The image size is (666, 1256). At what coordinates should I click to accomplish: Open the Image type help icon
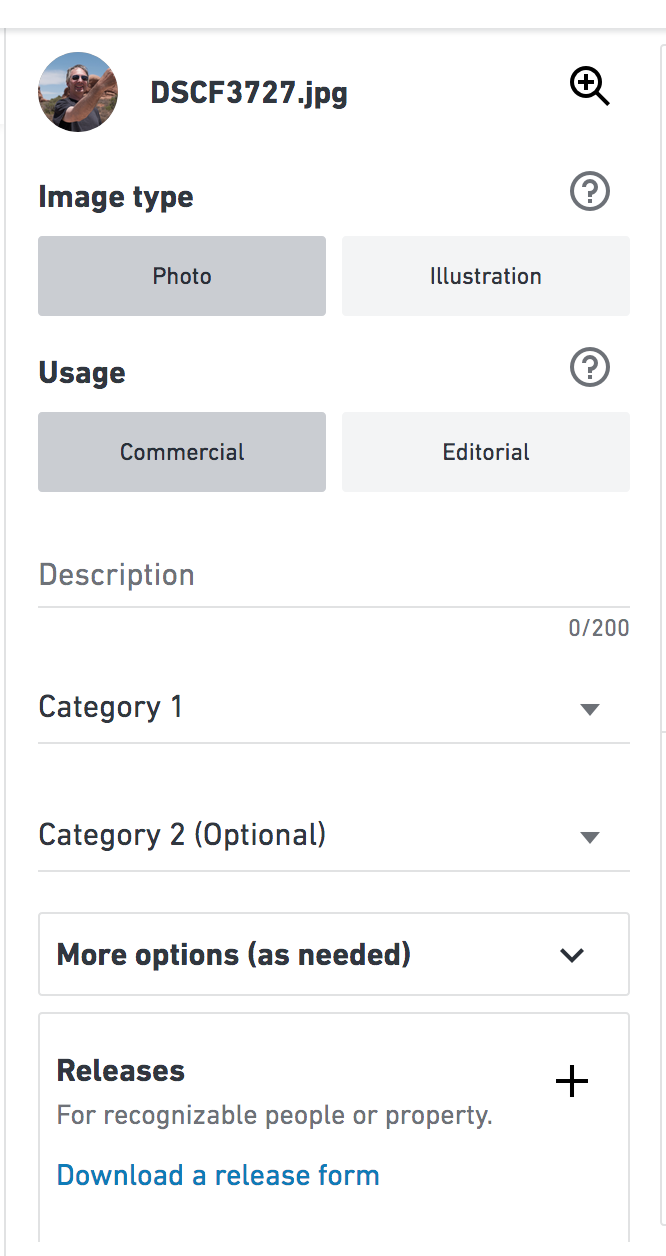coord(590,191)
